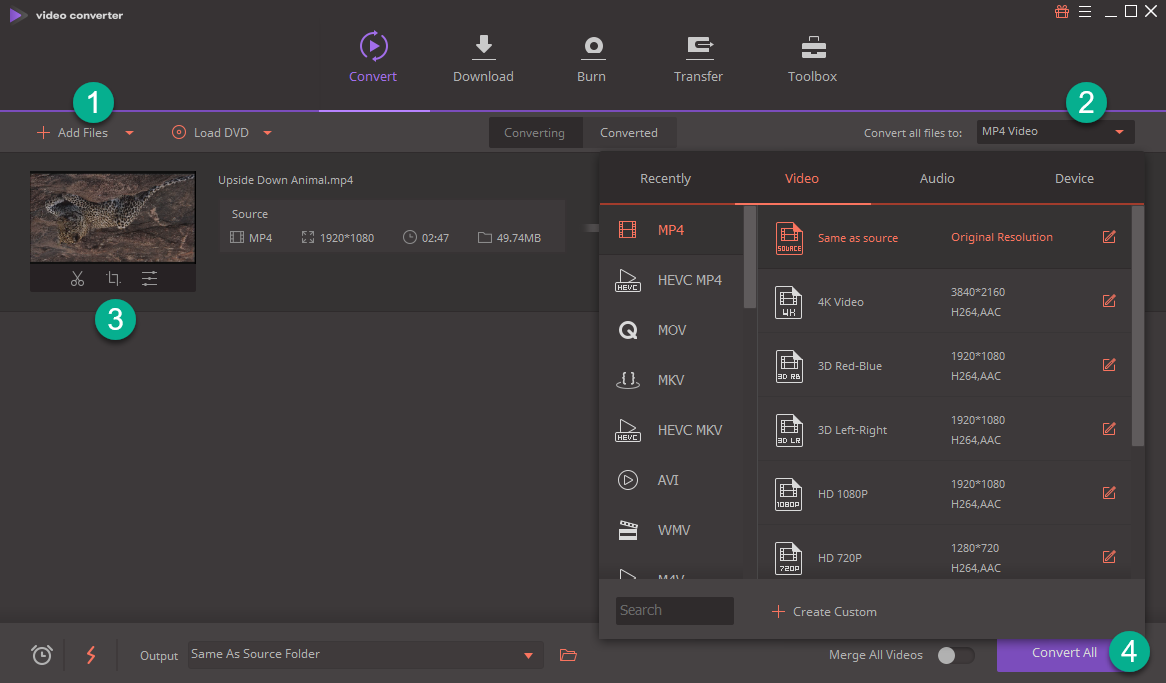Open the Toolbox section

click(x=813, y=58)
